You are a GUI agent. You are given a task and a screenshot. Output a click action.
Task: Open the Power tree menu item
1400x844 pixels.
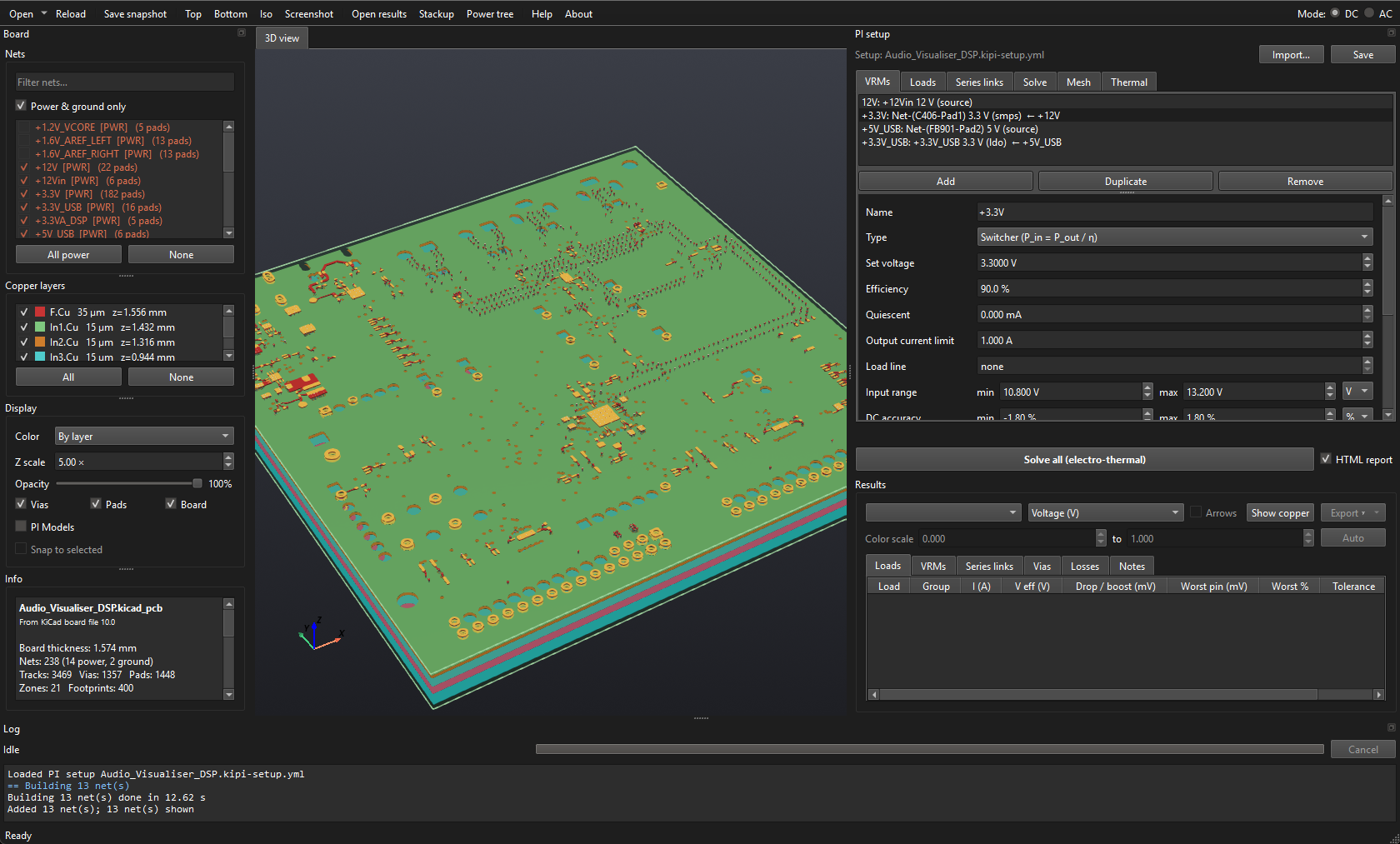coord(490,14)
